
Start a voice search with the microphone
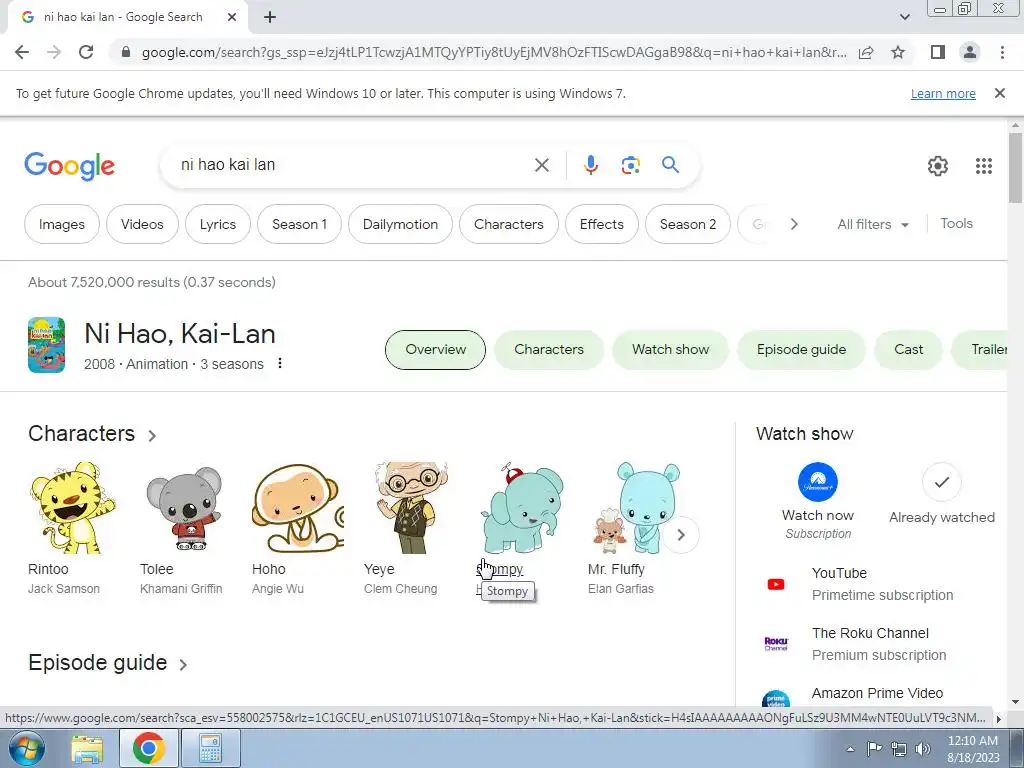[590, 165]
